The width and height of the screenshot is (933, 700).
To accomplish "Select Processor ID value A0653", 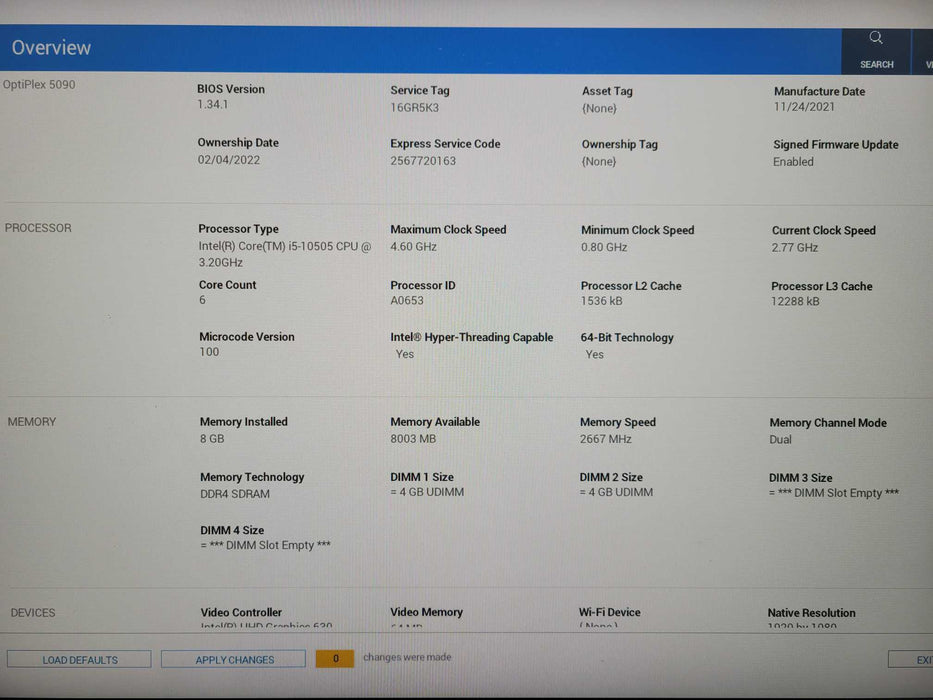I will pyautogui.click(x=407, y=301).
